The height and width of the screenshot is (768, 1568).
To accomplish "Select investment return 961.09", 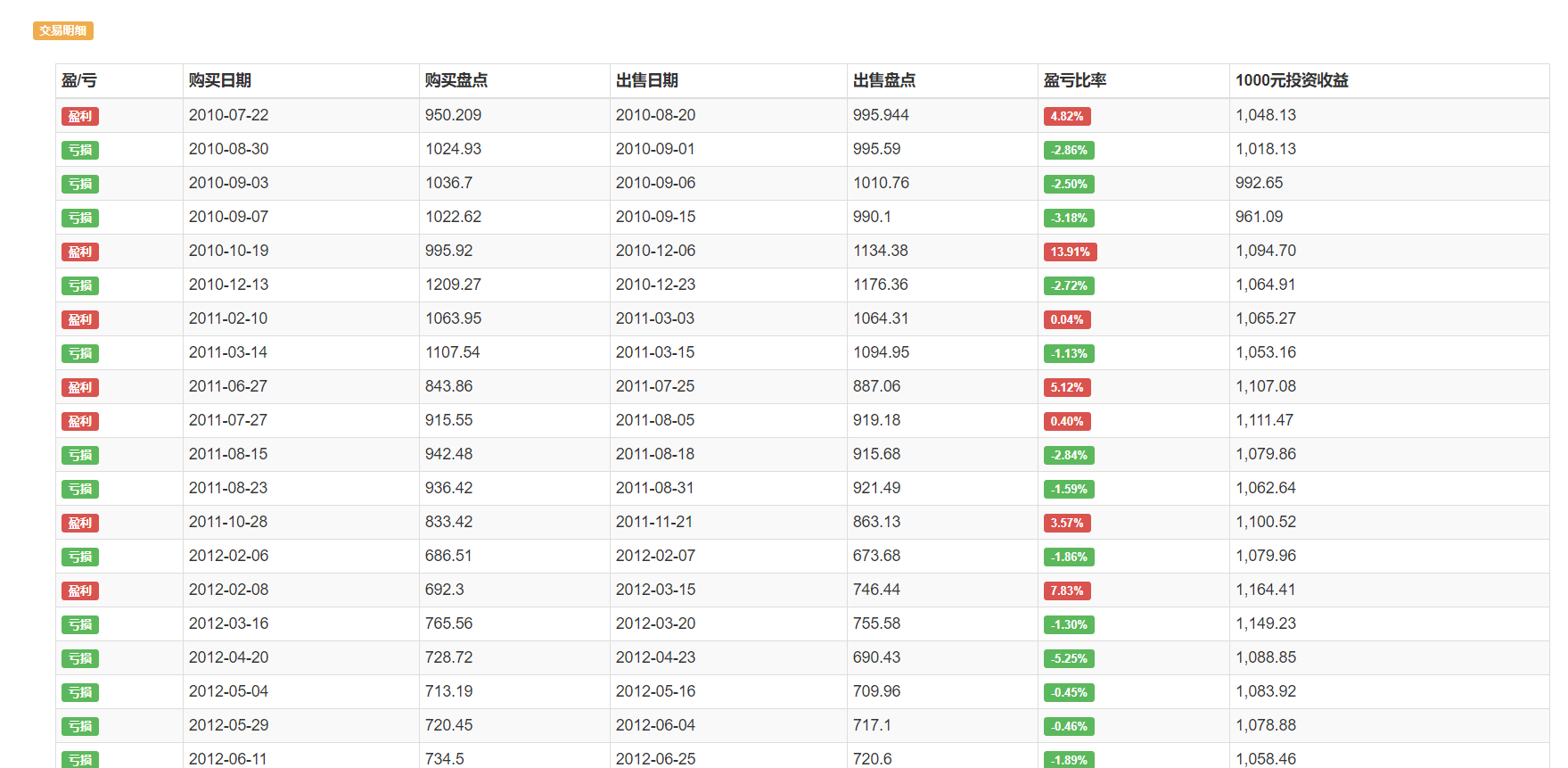I will click(x=1259, y=217).
